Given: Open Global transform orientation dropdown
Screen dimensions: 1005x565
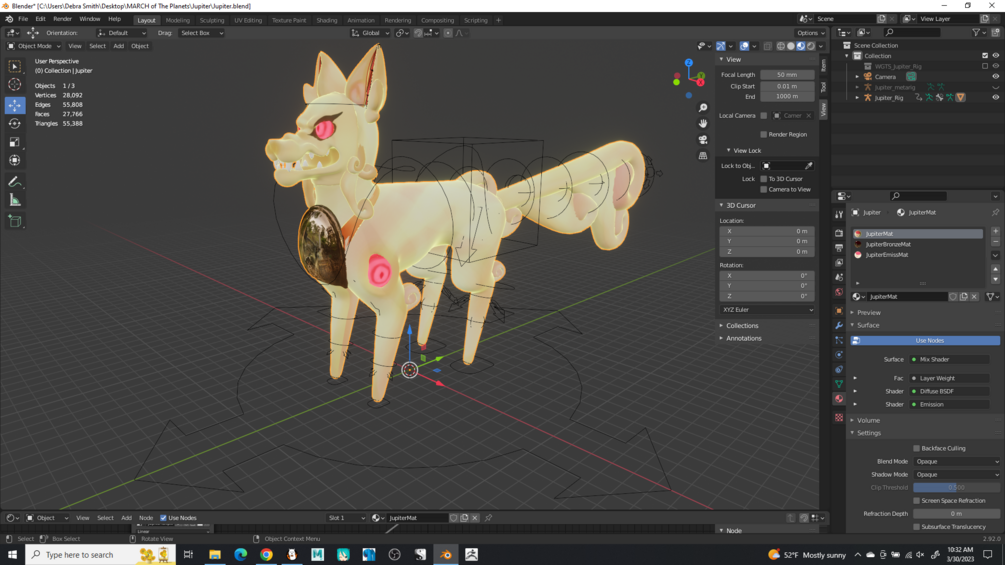Looking at the screenshot, I should coord(370,33).
